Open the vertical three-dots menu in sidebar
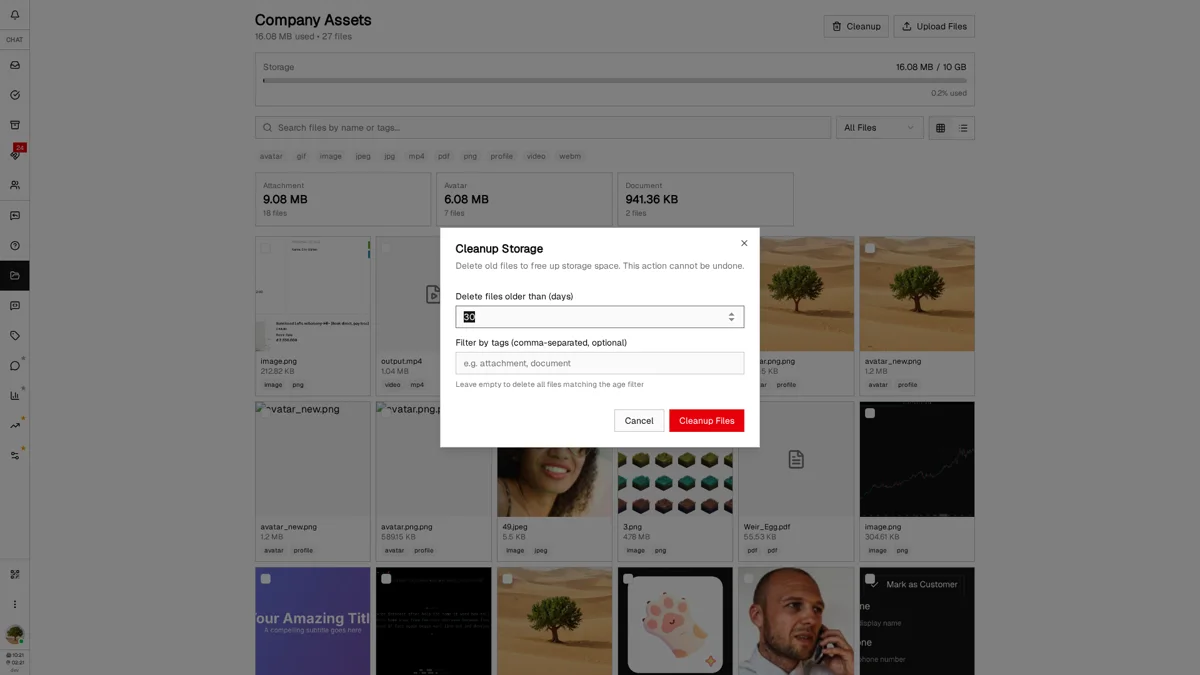This screenshot has width=1200, height=675. coord(15,604)
